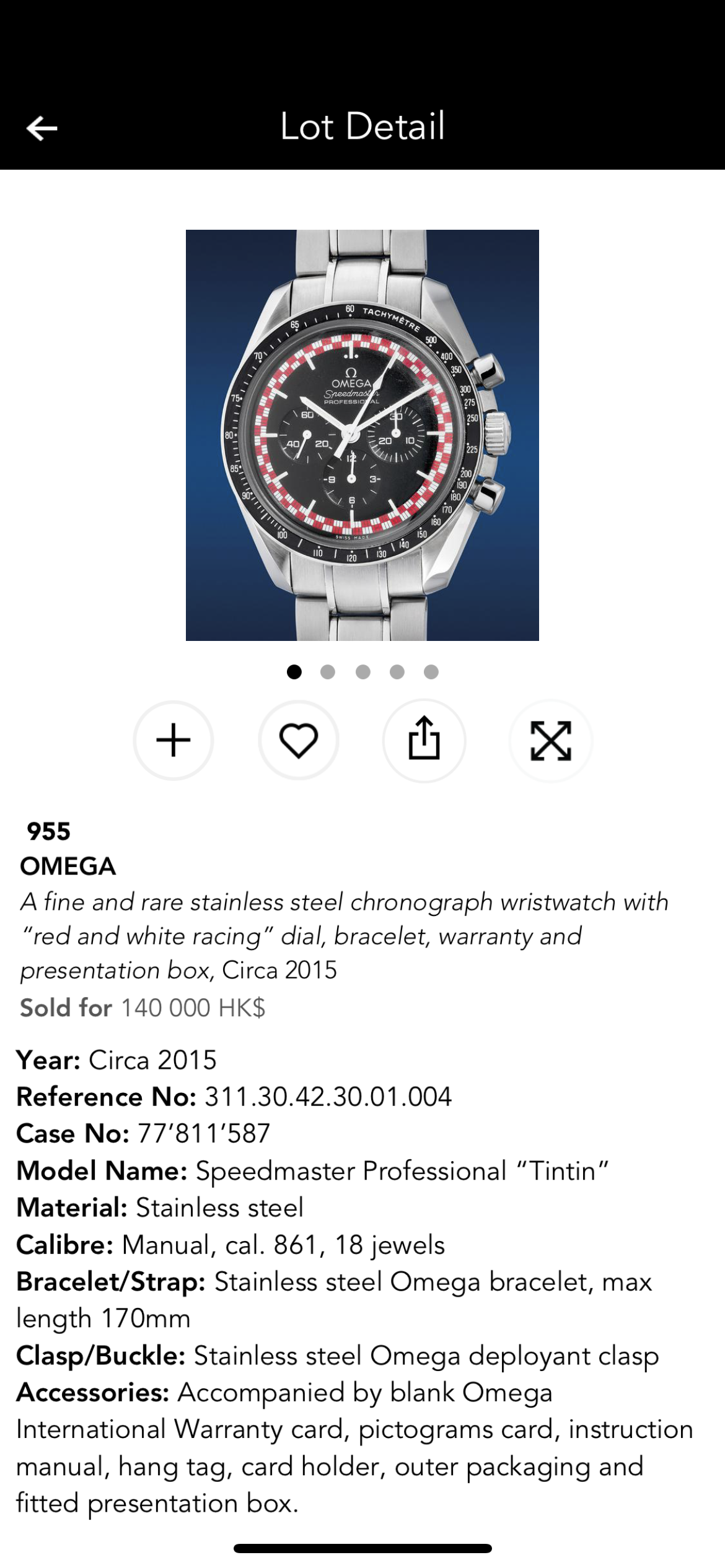The image size is (725, 1568).
Task: Tap the Reference No 311.30.42.30.01.004 line
Action: pyautogui.click(x=234, y=1097)
